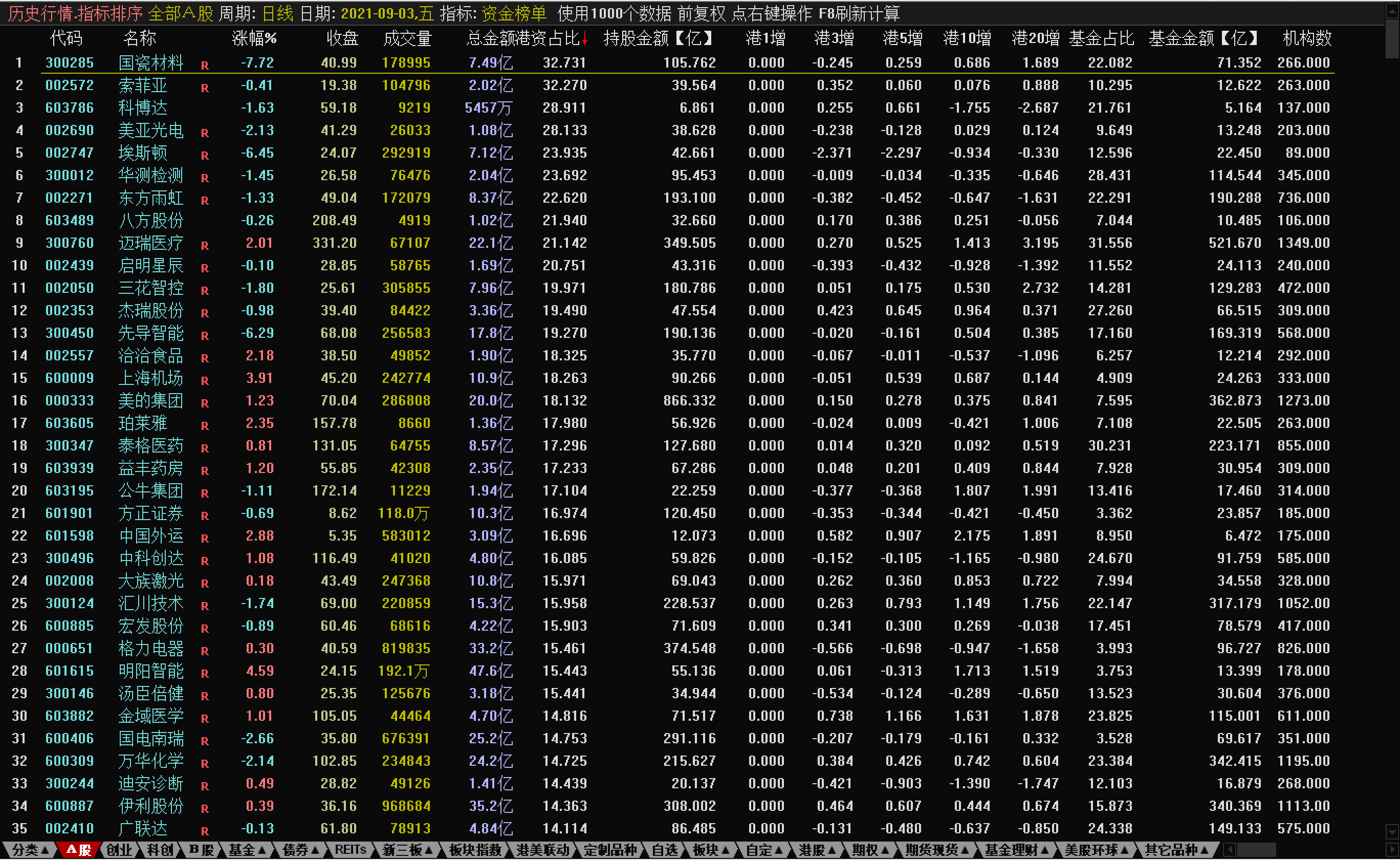Click the R marker beside 国瓷材料
This screenshot has width=1400, height=861.
tap(205, 66)
